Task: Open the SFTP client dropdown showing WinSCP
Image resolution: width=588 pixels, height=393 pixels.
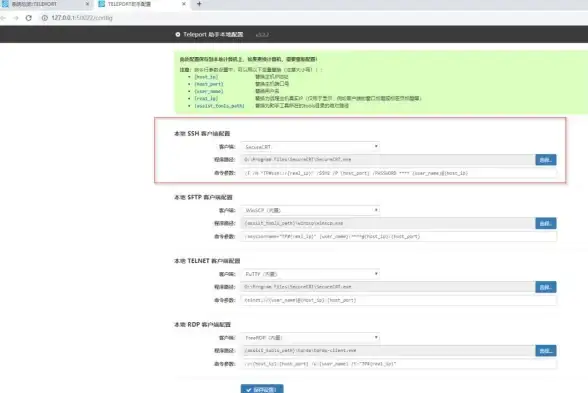Action: pyautogui.click(x=310, y=210)
